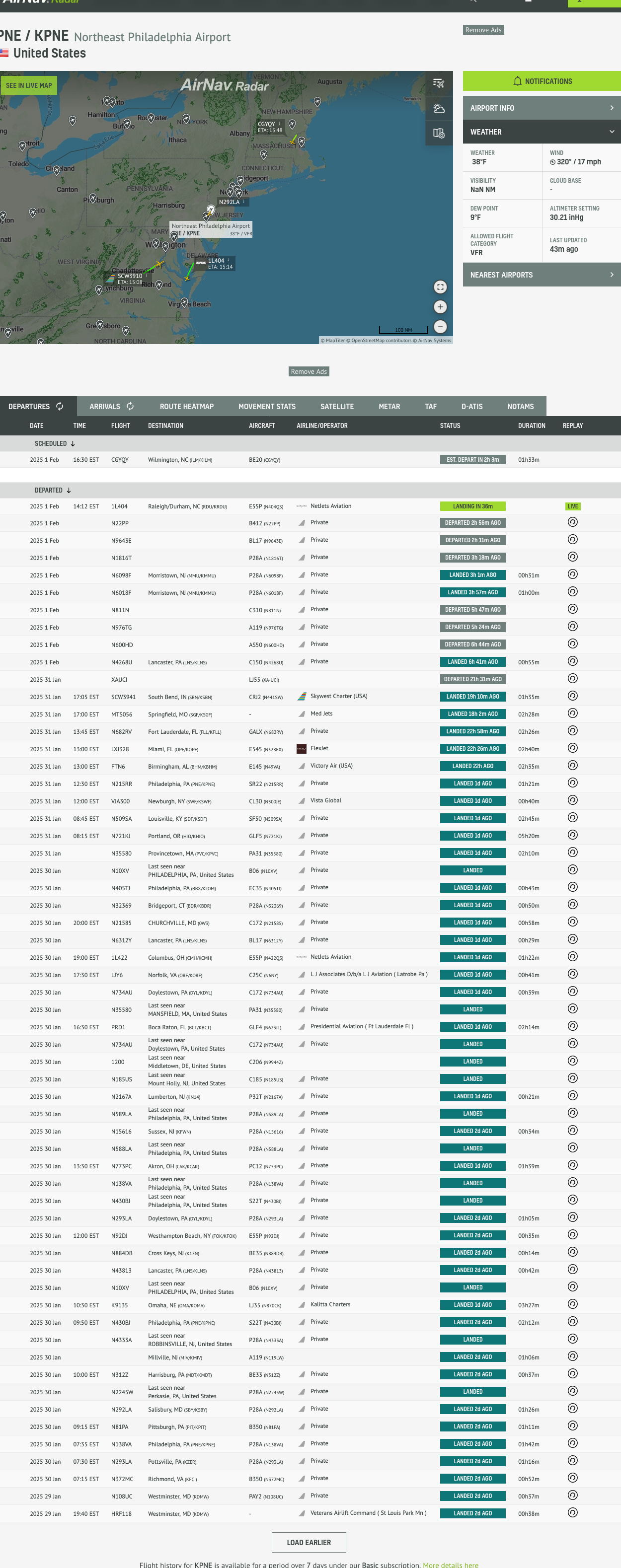Click the Northeast Philadelphia Airport map tooltip
Screen dimensions: 621x1568
tap(211, 229)
